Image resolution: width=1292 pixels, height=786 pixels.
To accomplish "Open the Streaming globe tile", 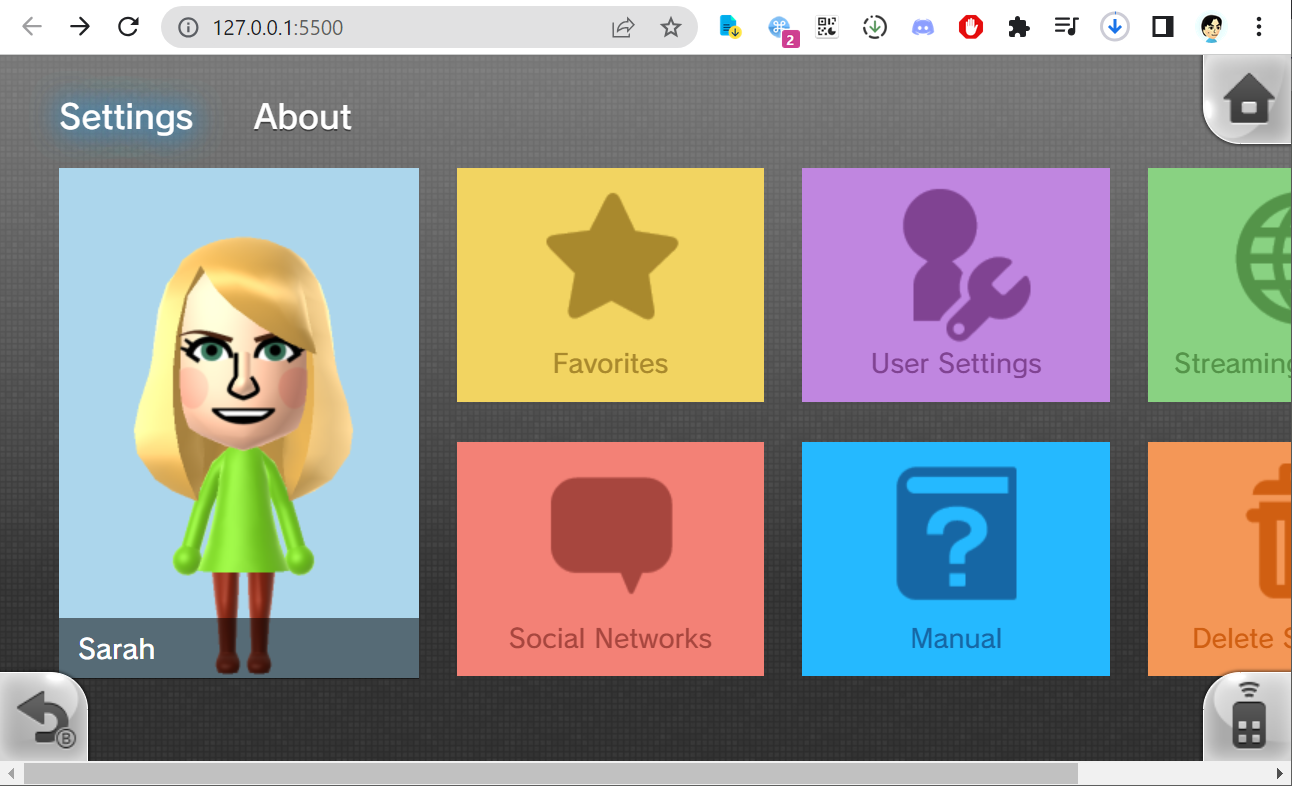I will pyautogui.click(x=1220, y=285).
